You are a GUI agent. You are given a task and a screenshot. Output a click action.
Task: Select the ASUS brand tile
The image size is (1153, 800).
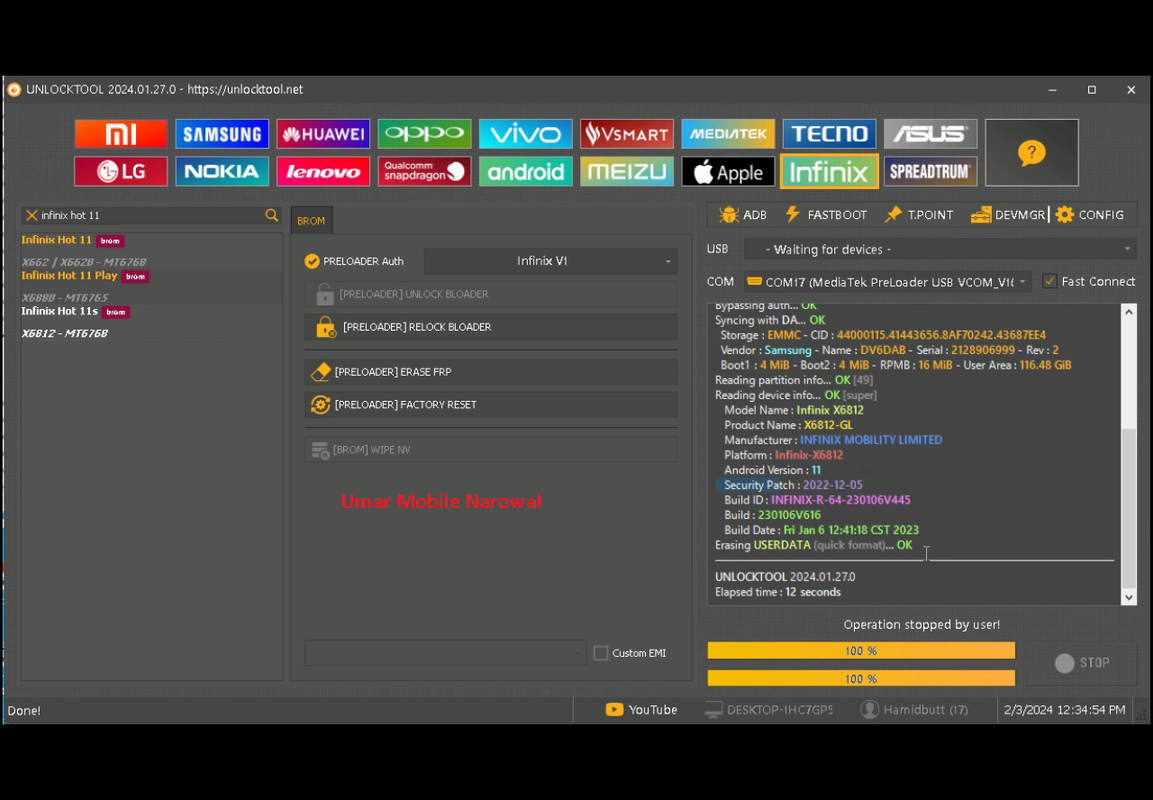930,134
